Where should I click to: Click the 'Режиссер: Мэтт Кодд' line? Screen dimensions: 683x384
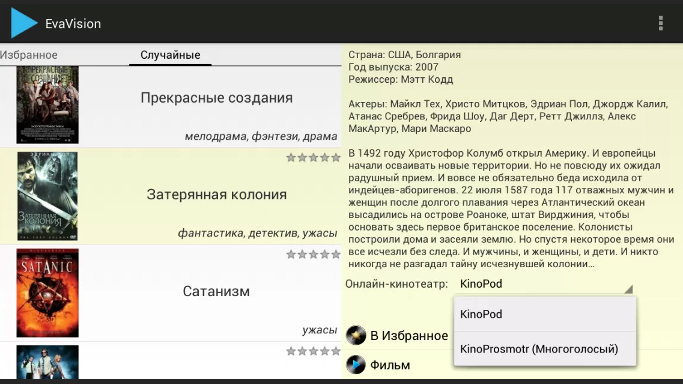pos(401,80)
